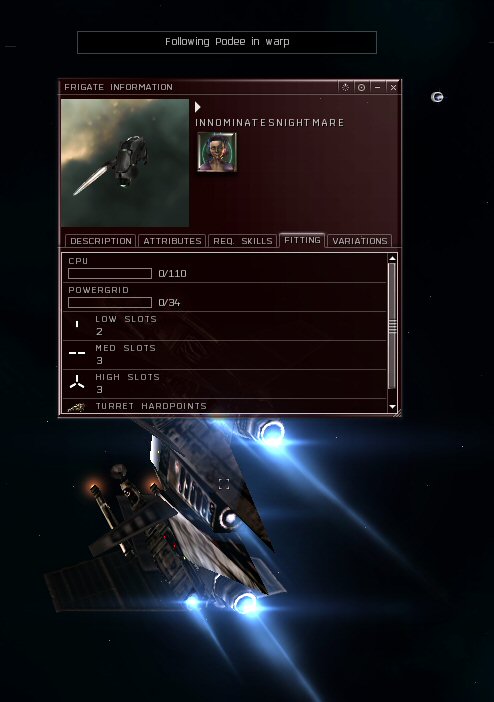Minimize the Frigate Information window

coord(378,87)
